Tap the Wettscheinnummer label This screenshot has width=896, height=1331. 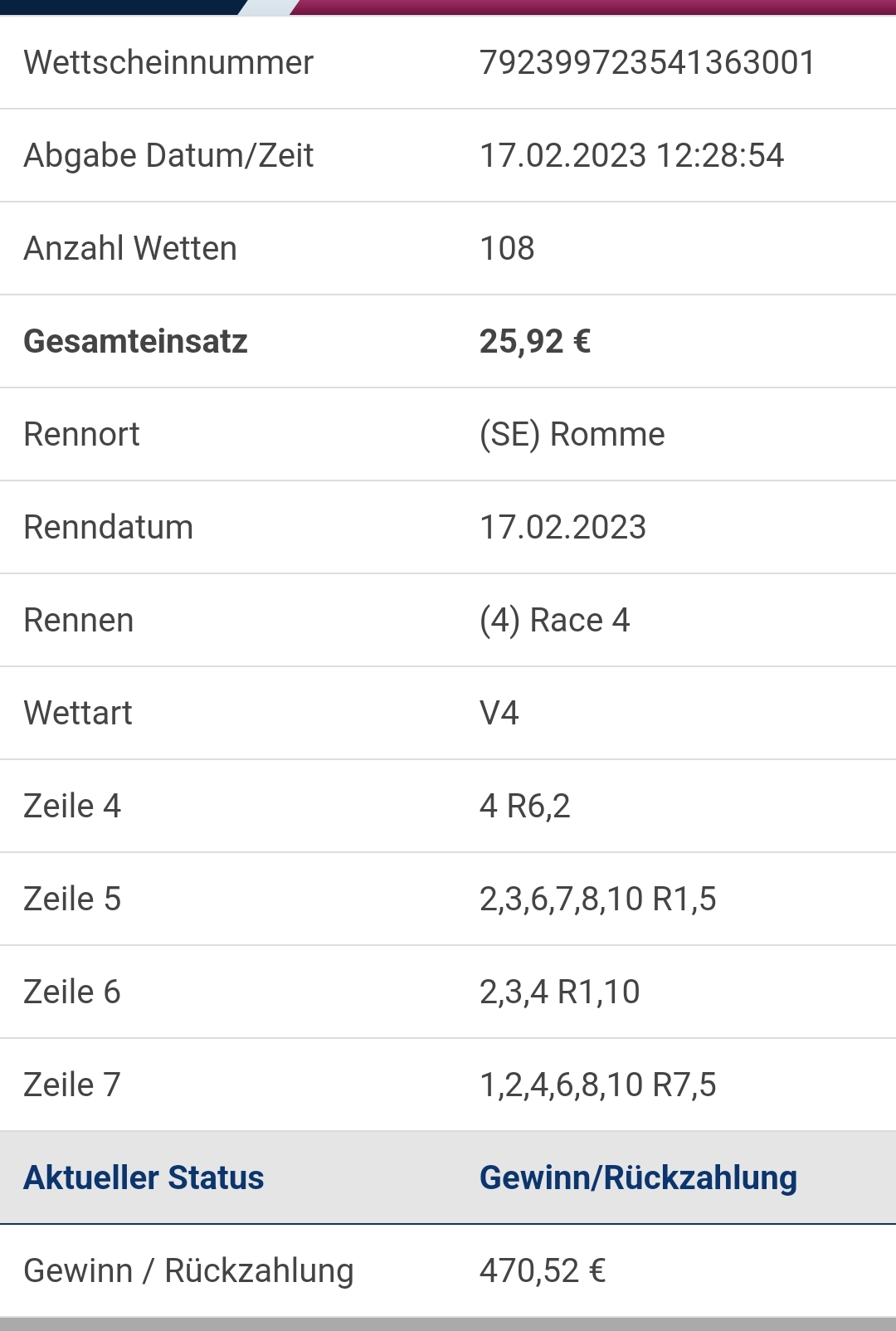click(168, 63)
